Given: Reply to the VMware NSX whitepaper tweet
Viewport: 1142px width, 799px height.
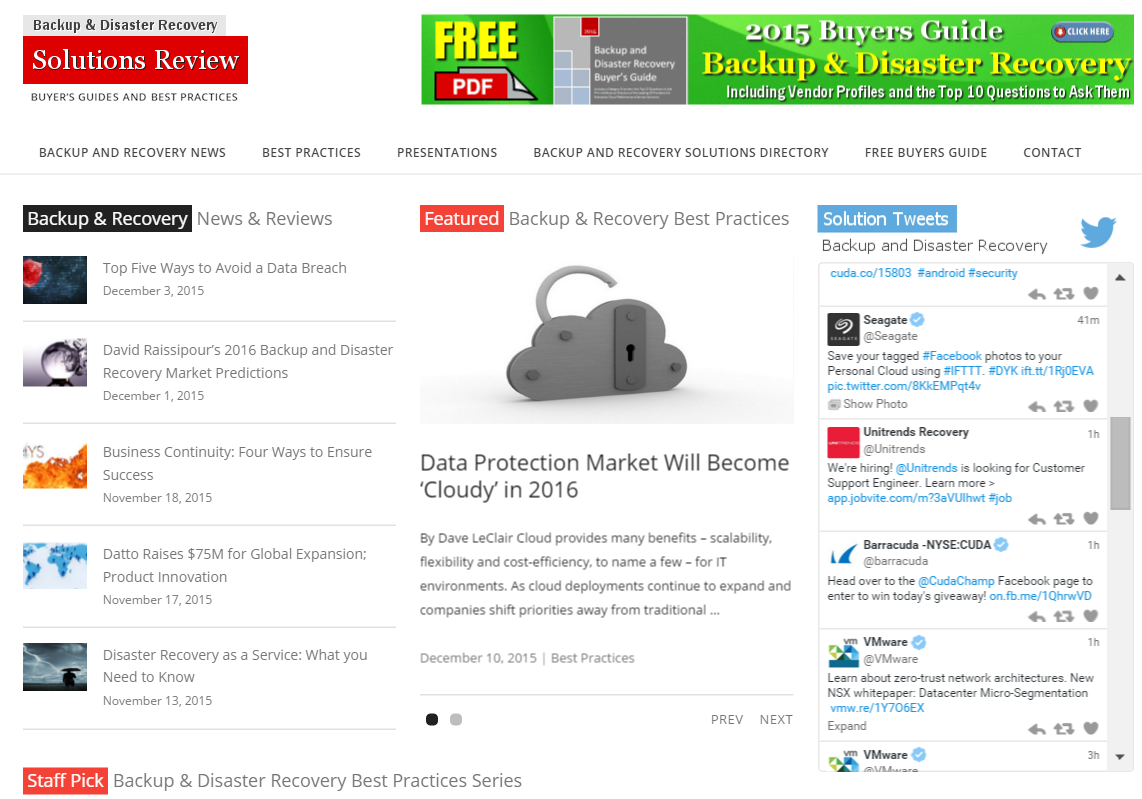Looking at the screenshot, I should click(x=1036, y=728).
